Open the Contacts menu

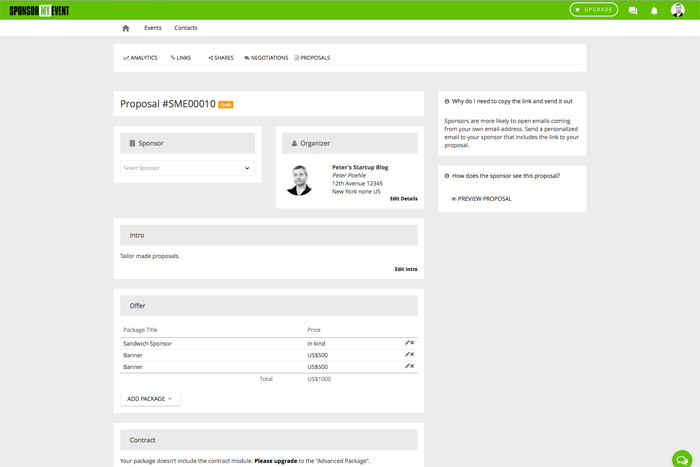[186, 28]
